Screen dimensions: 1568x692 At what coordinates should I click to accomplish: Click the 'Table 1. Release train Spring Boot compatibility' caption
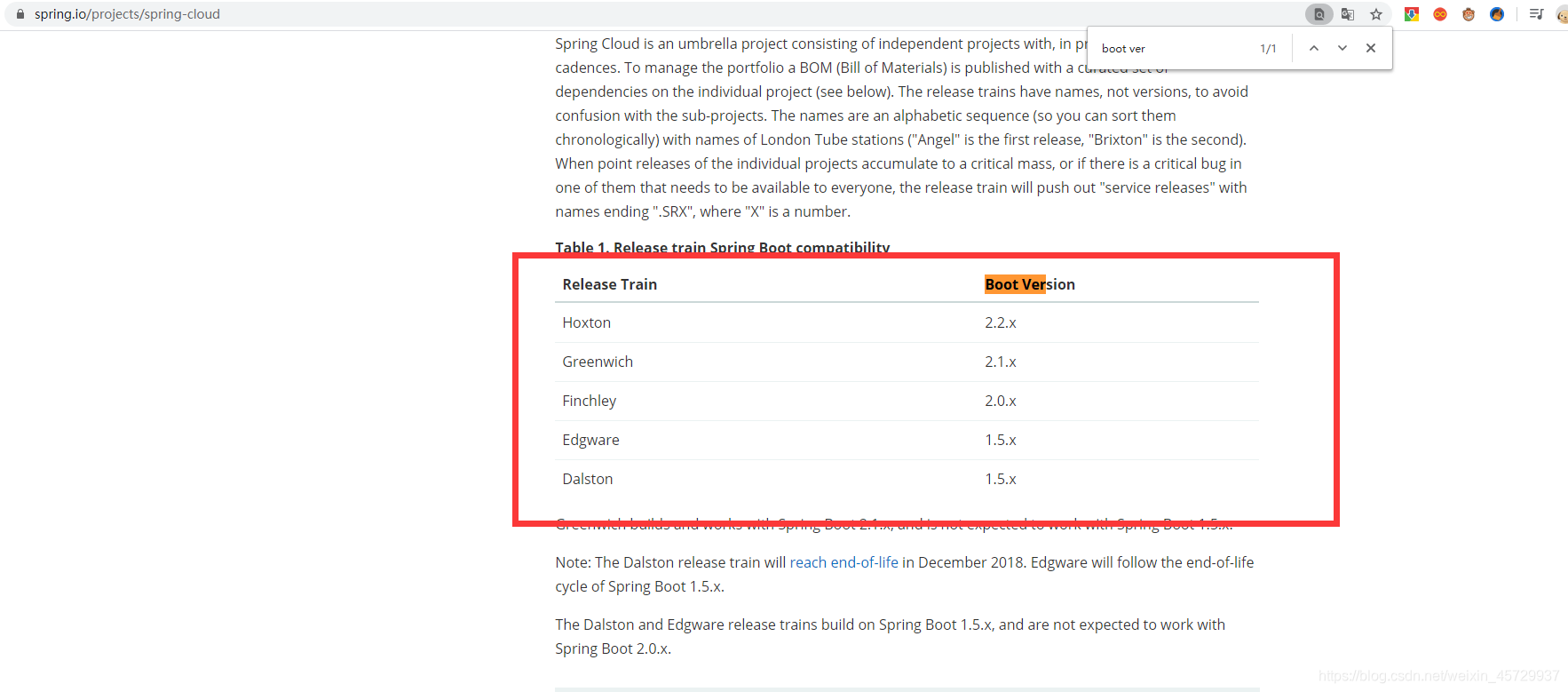click(723, 248)
